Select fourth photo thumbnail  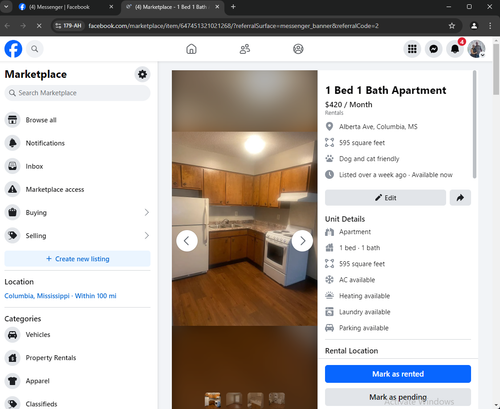coord(277,400)
